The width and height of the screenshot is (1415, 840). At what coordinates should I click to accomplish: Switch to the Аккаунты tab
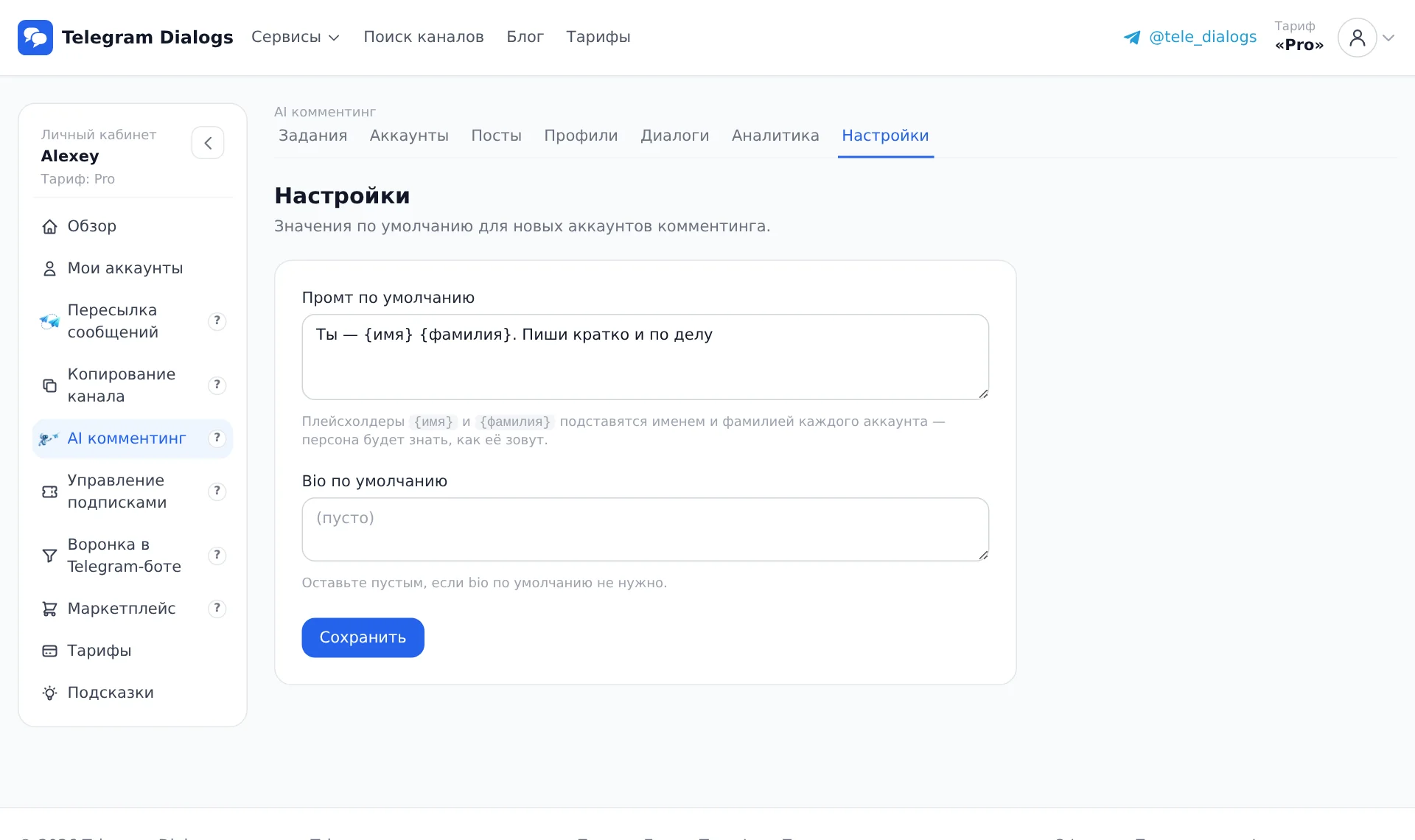pos(409,136)
